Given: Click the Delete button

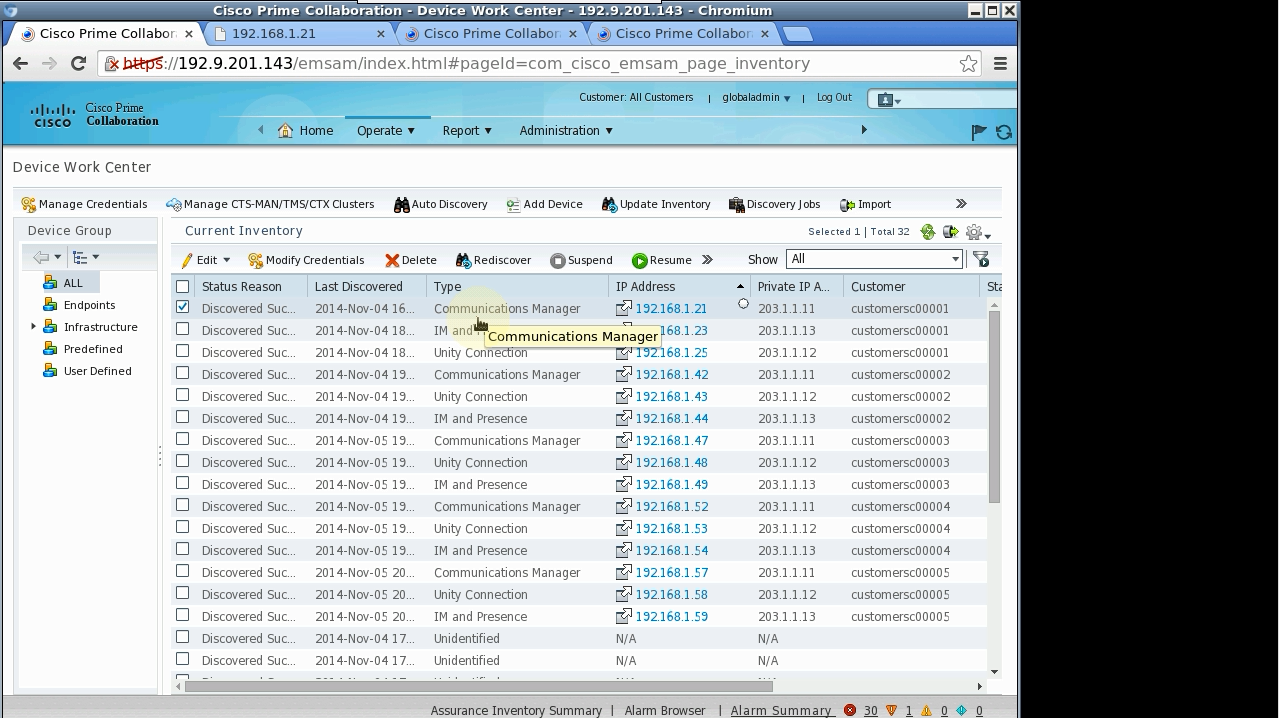Looking at the screenshot, I should (x=411, y=260).
